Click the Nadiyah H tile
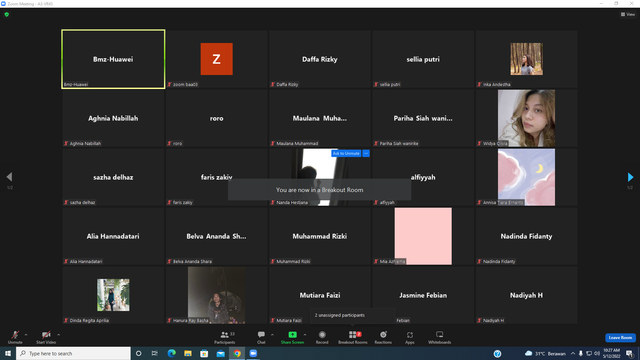Screen dimensions: 640x360 526,295
